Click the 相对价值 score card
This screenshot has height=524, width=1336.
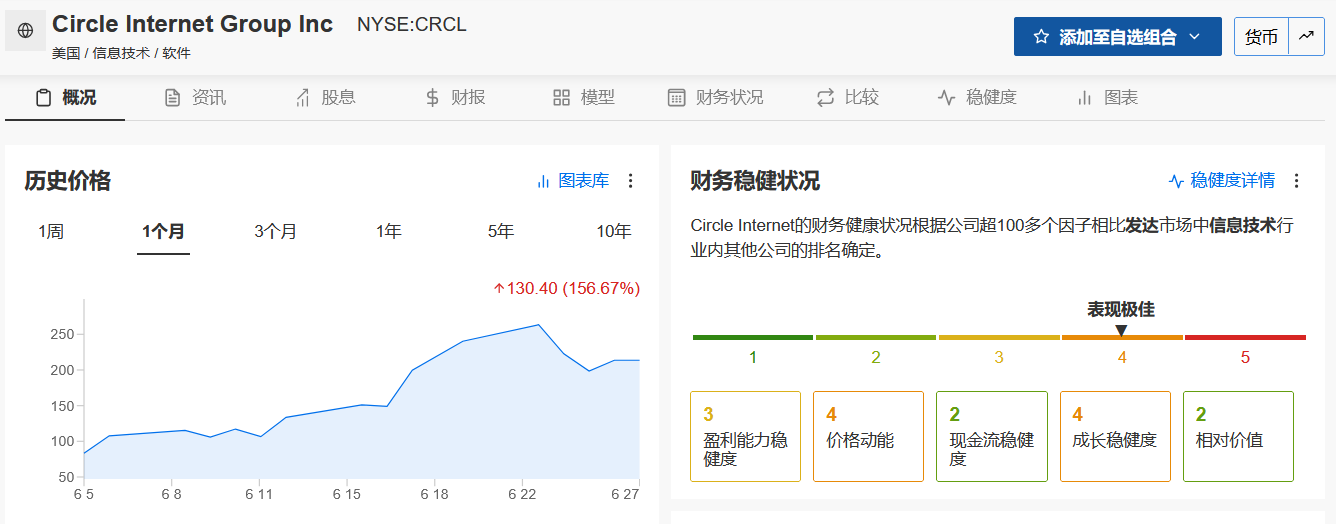pyautogui.click(x=1238, y=436)
